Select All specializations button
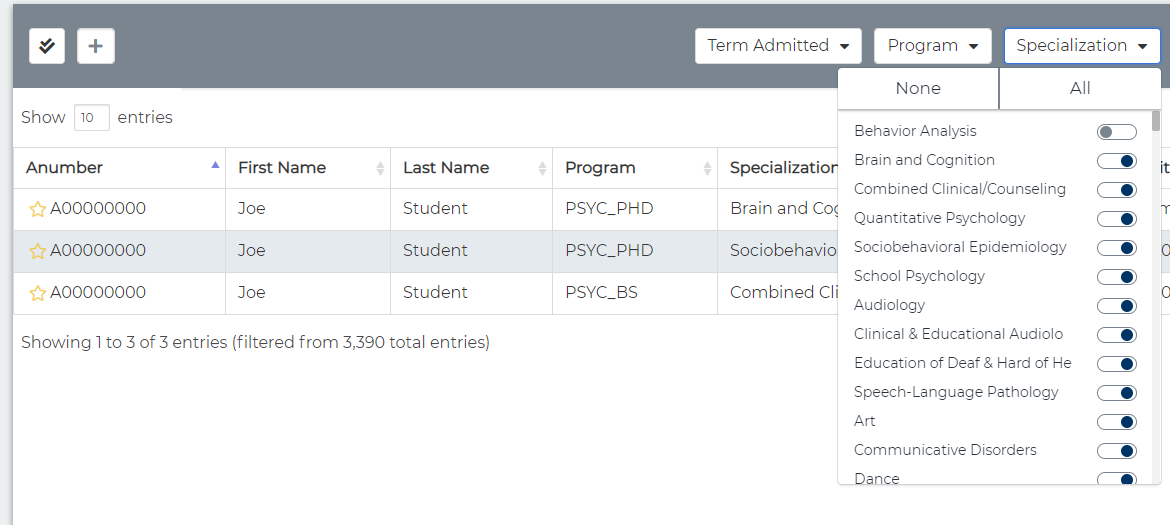1170x525 pixels. [x=1080, y=89]
